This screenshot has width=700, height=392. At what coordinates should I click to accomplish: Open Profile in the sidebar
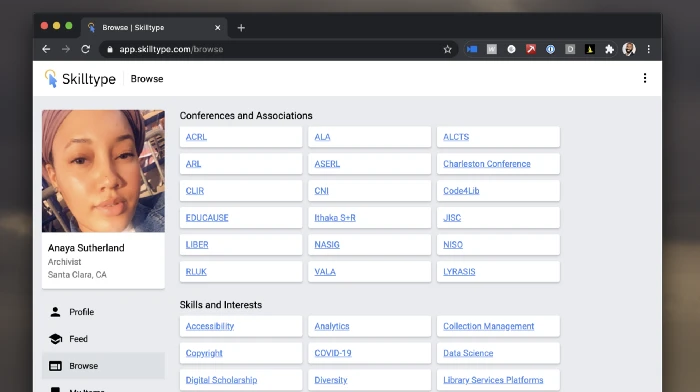[103, 312]
